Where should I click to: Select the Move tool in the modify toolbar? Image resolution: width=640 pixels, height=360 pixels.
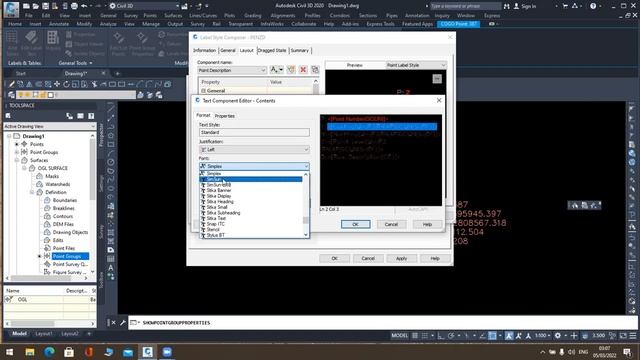point(57,84)
